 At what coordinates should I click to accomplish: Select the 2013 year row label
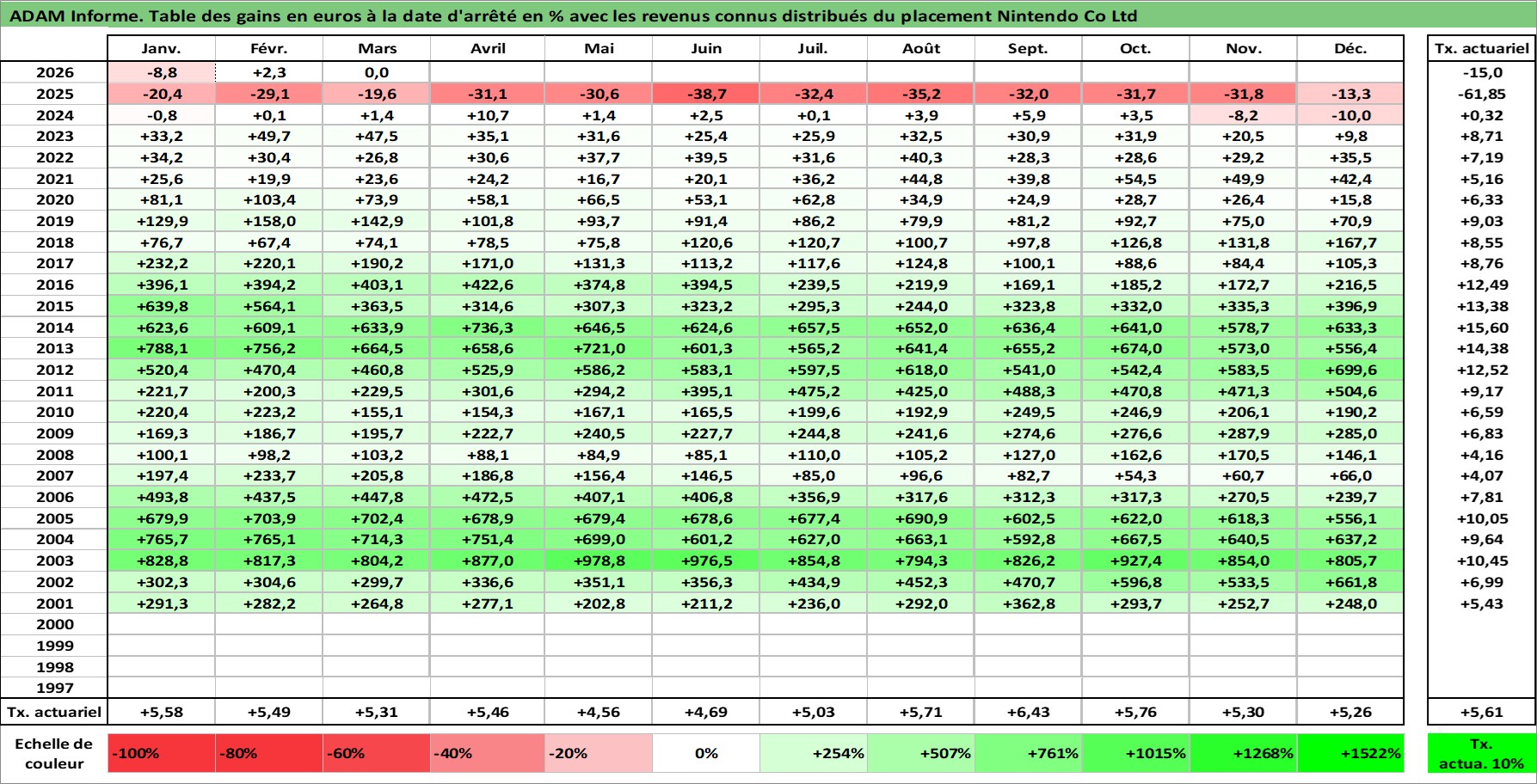[x=54, y=348]
